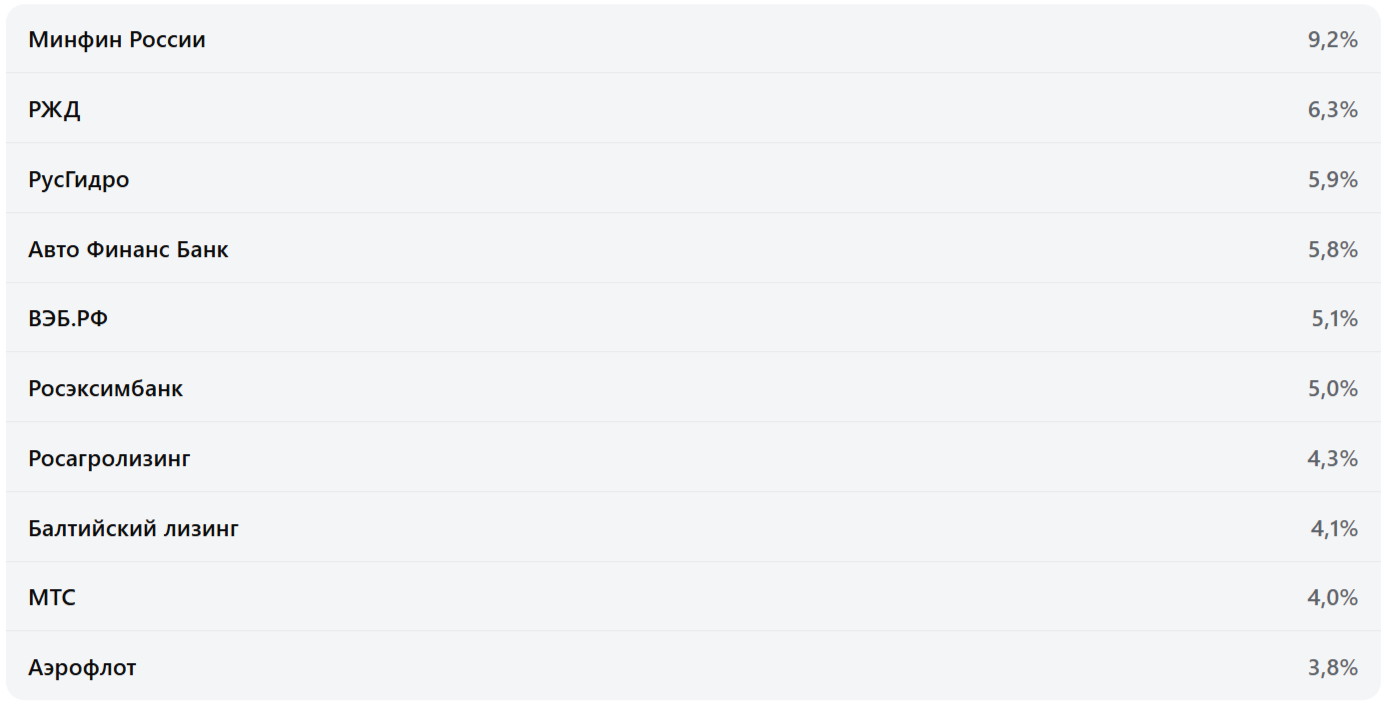1388x705 pixels.
Task: Select the 5,0% Росэксимбанк percentage
Action: coord(1332,389)
